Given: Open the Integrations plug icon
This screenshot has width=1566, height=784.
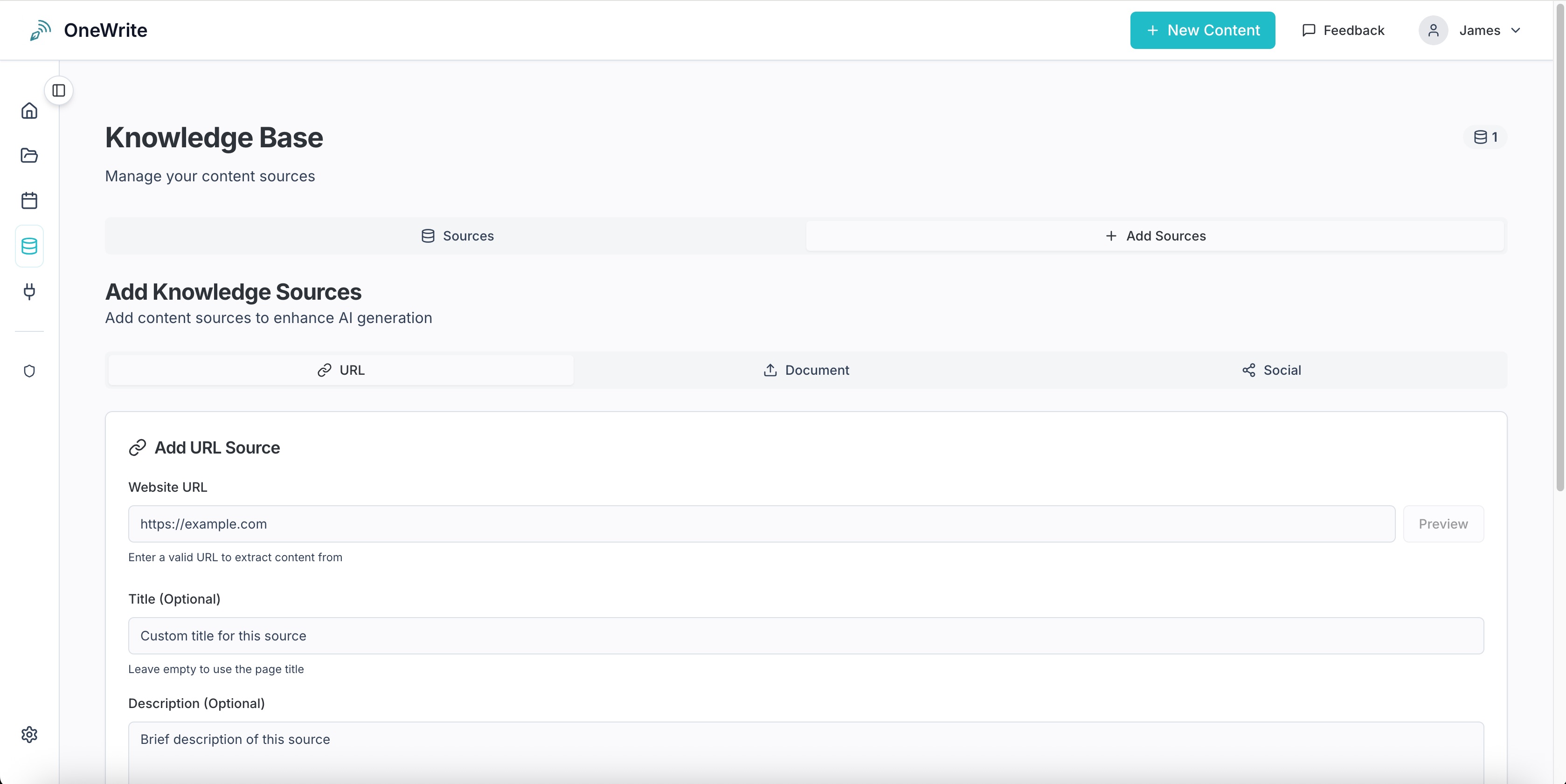Looking at the screenshot, I should (x=28, y=292).
